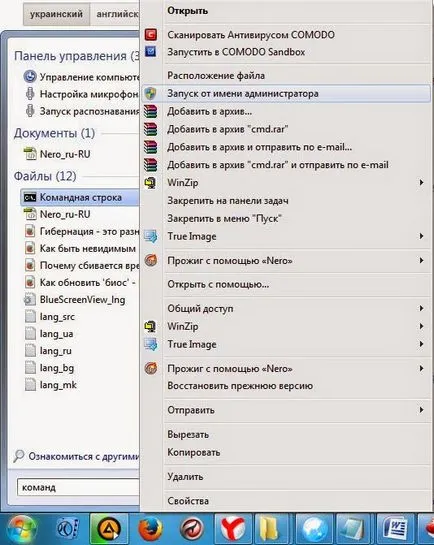Click the 'Документы (1)' group header
This screenshot has width=434, height=545.
[x=54, y=133]
